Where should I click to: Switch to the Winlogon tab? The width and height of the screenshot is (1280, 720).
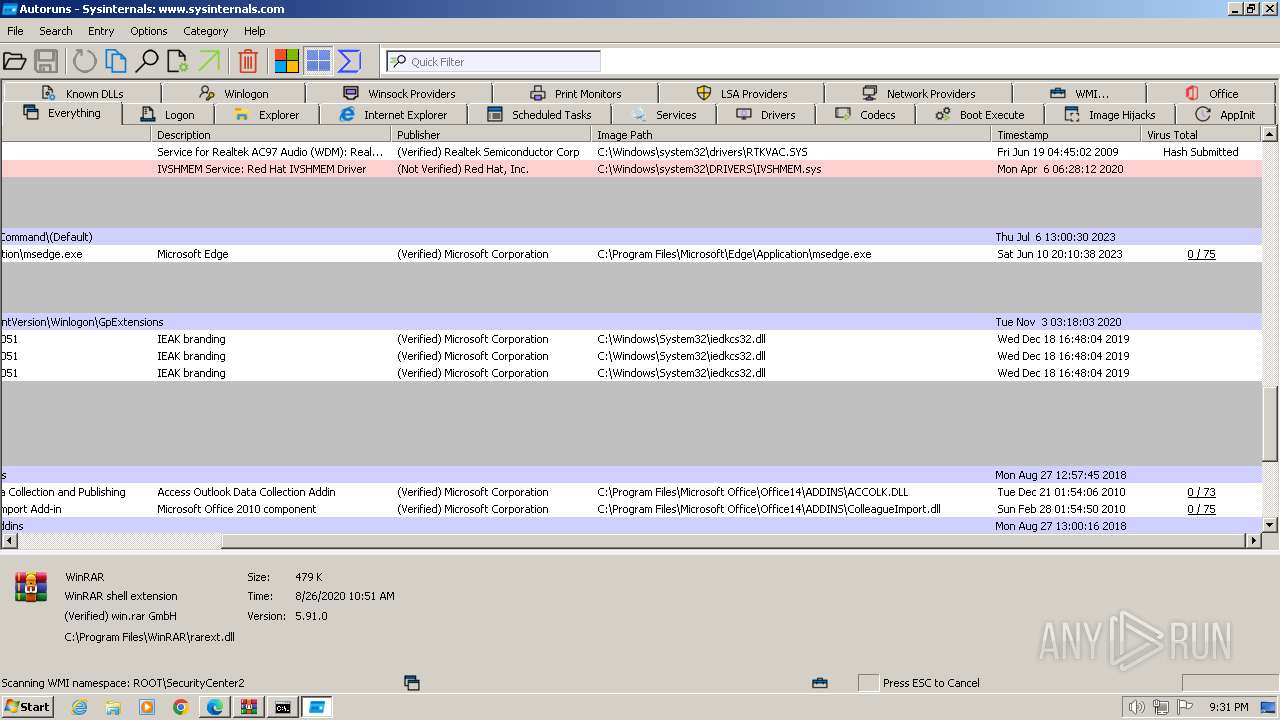(x=233, y=93)
